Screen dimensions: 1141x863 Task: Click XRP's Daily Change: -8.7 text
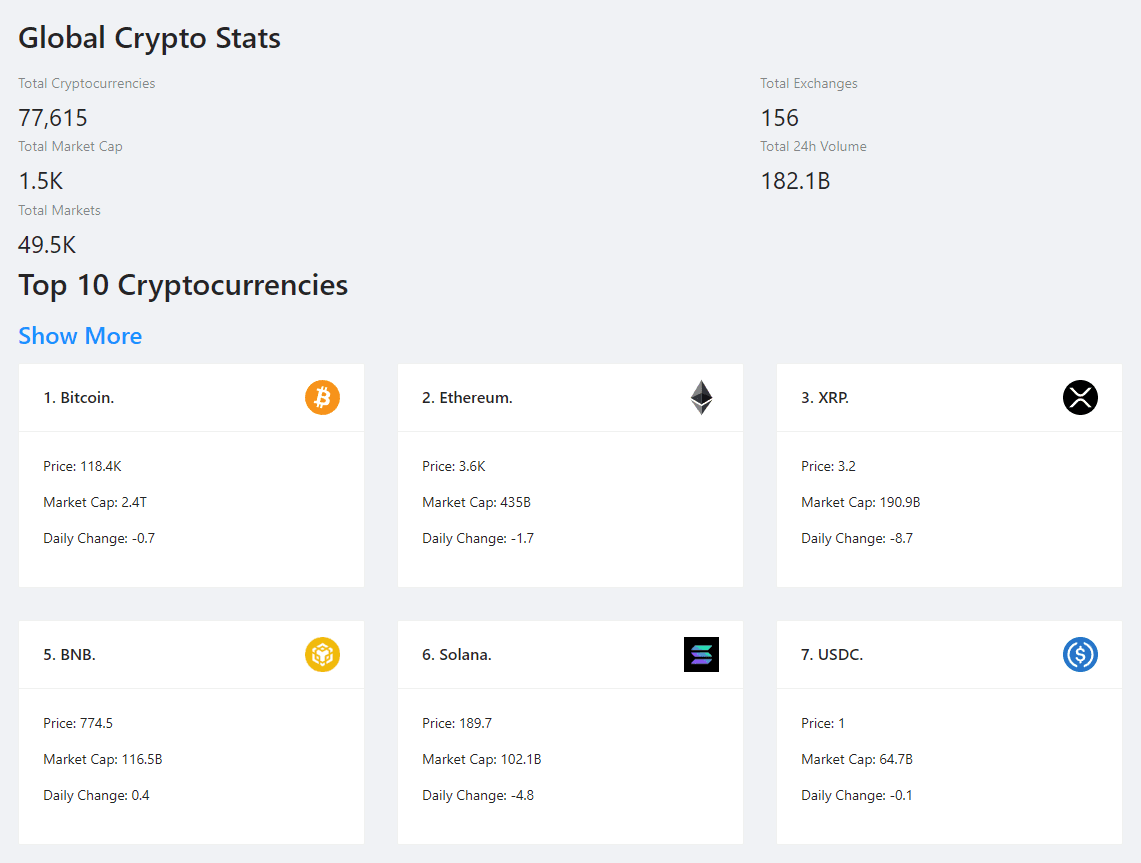click(x=857, y=538)
